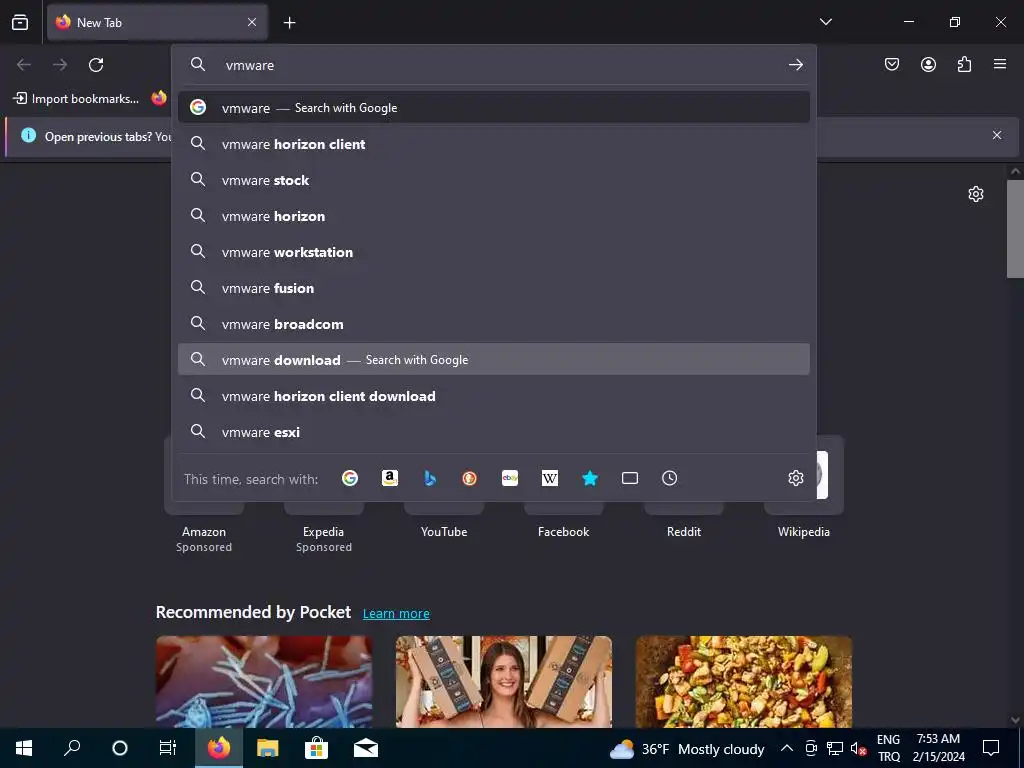1024x768 pixels.
Task: Open notification center on taskbar
Action: (991, 748)
